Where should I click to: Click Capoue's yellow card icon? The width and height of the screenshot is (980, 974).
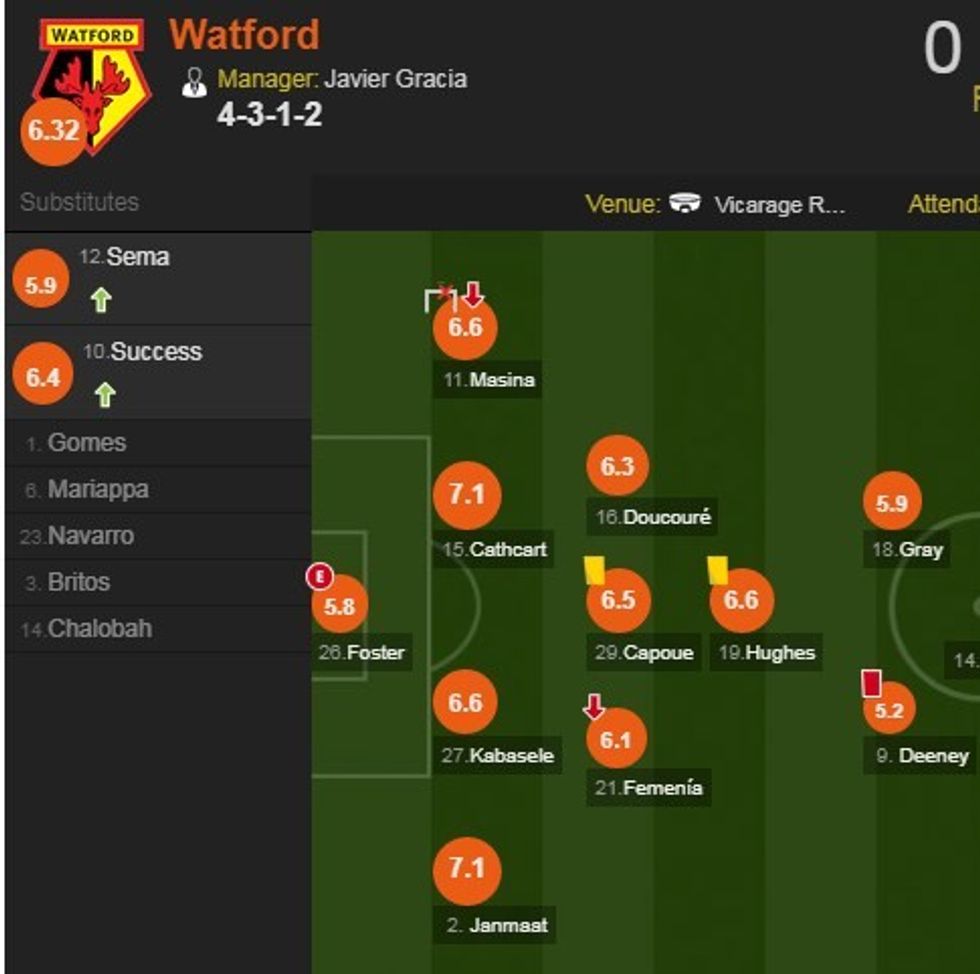pyautogui.click(x=594, y=569)
